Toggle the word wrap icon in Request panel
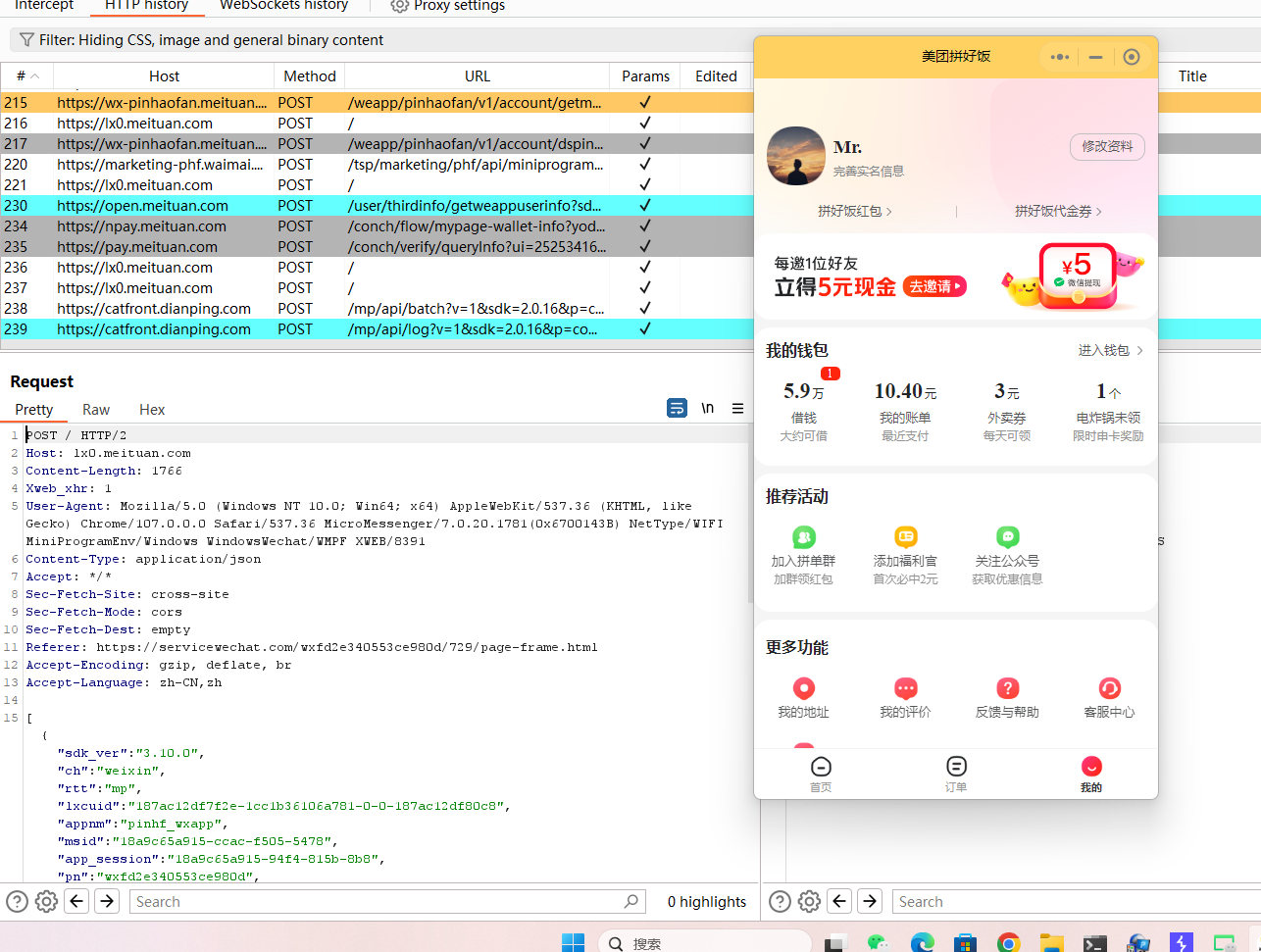Screen dimensions: 1261x952 677,409
